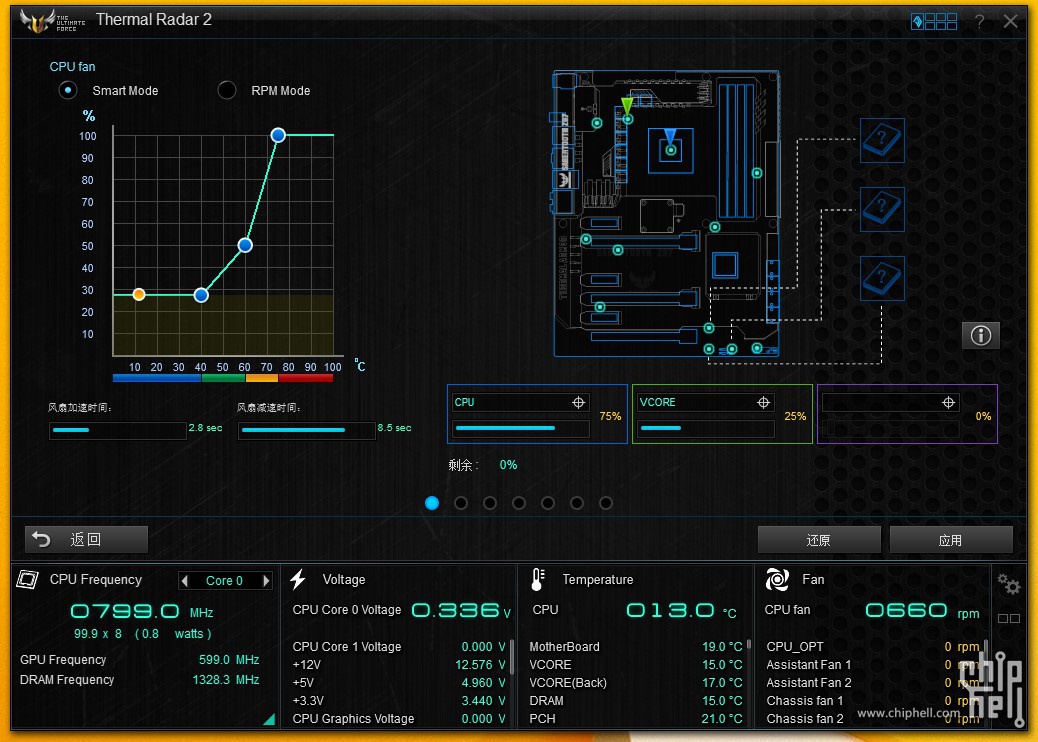This screenshot has width=1038, height=742.
Task: Click the Chassis fan 1 row
Action: click(873, 700)
